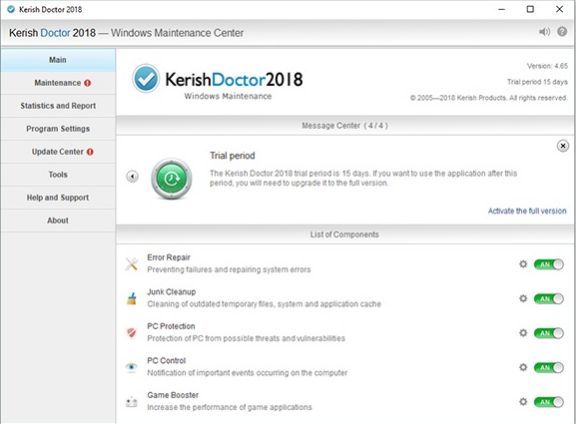This screenshot has height=424, width=576.
Task: Open Error Repair settings gear
Action: [x=523, y=264]
